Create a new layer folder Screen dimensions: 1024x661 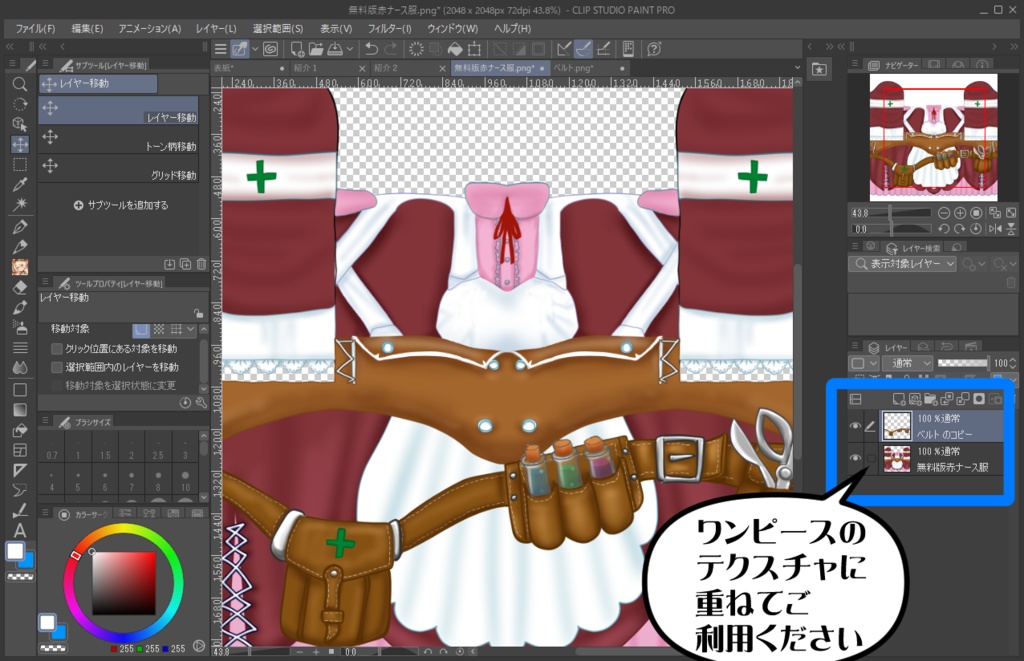click(932, 398)
